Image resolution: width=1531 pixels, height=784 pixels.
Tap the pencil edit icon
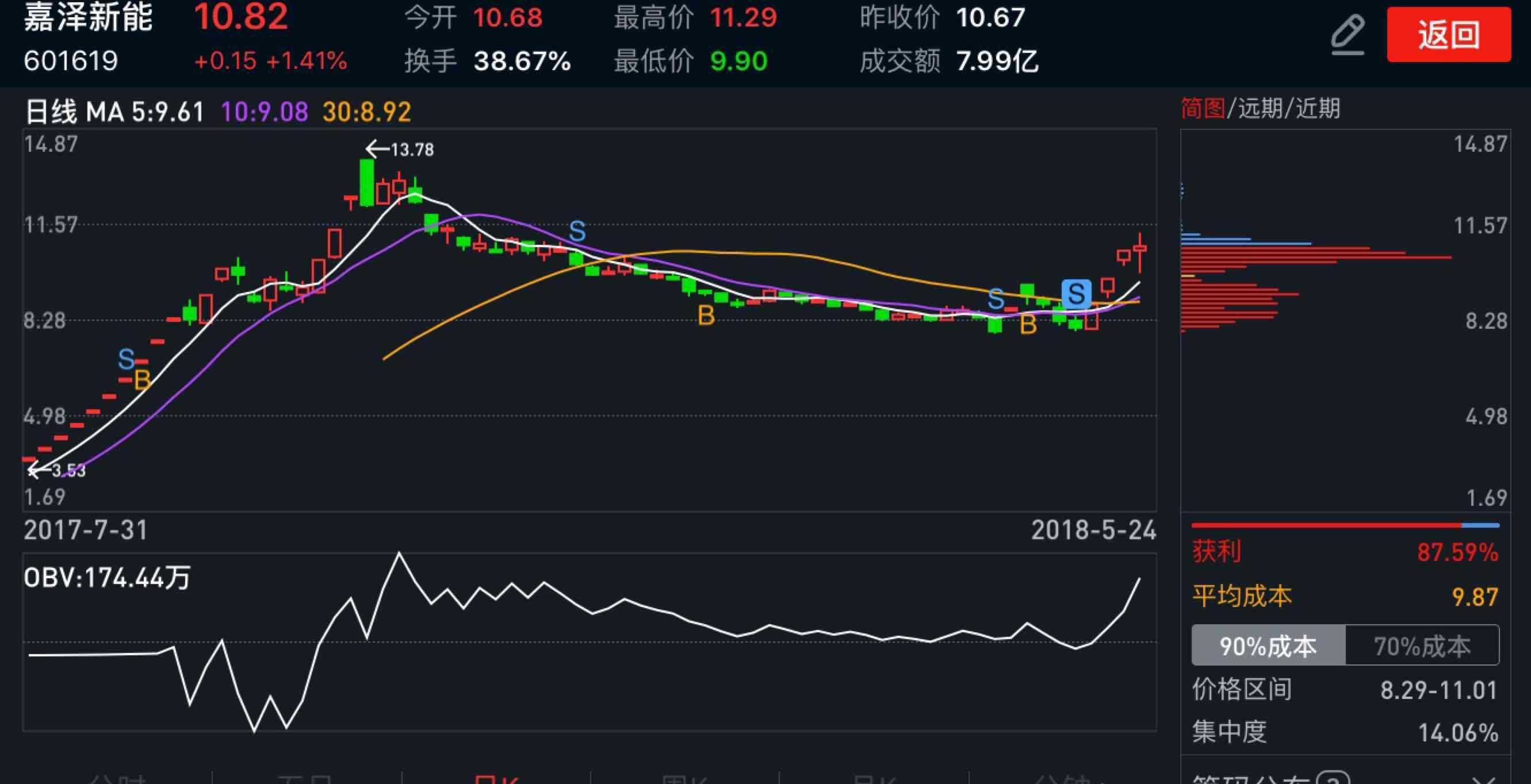(x=1348, y=35)
